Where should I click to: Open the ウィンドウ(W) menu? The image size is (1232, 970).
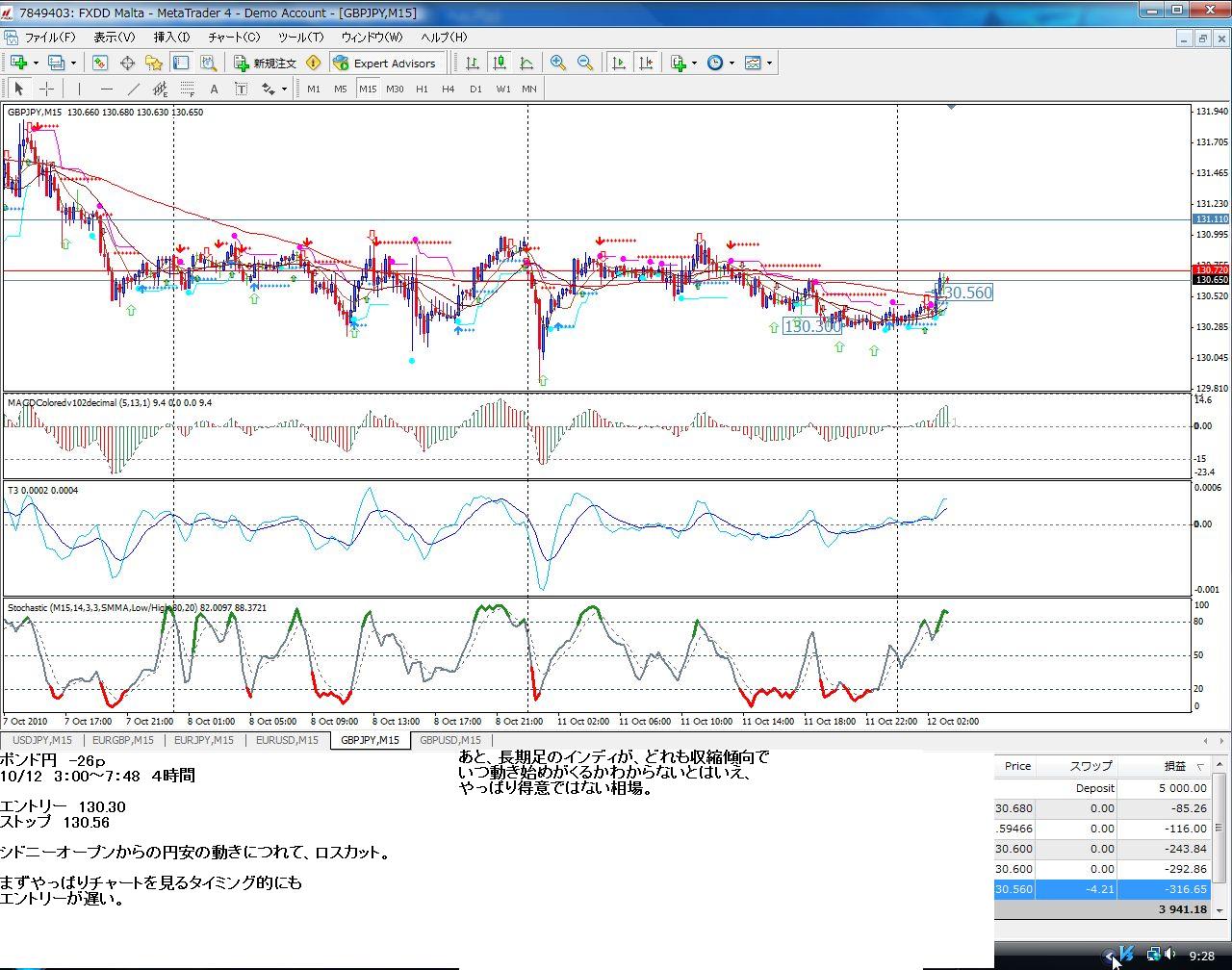coord(372,38)
